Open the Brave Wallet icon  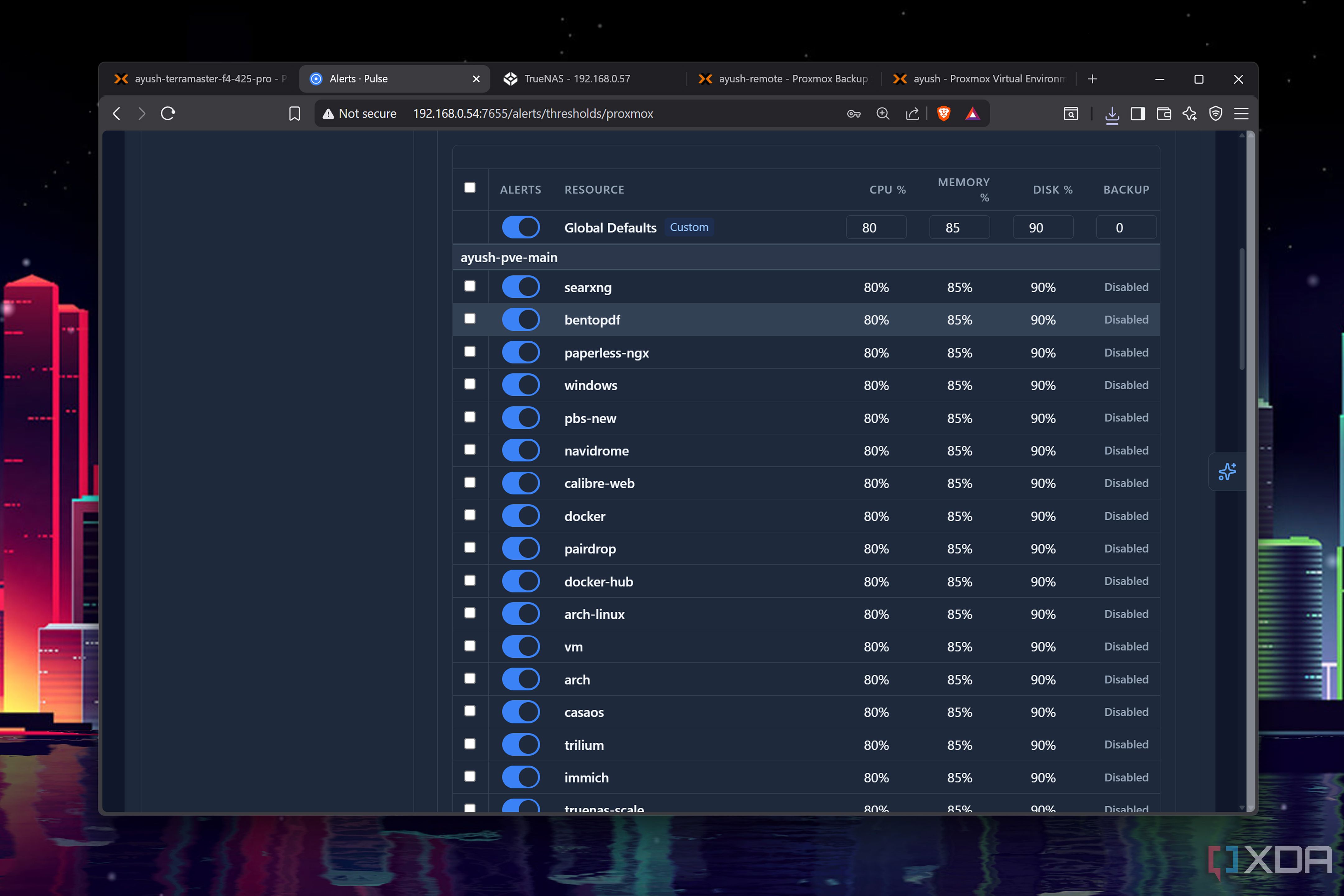[1164, 114]
